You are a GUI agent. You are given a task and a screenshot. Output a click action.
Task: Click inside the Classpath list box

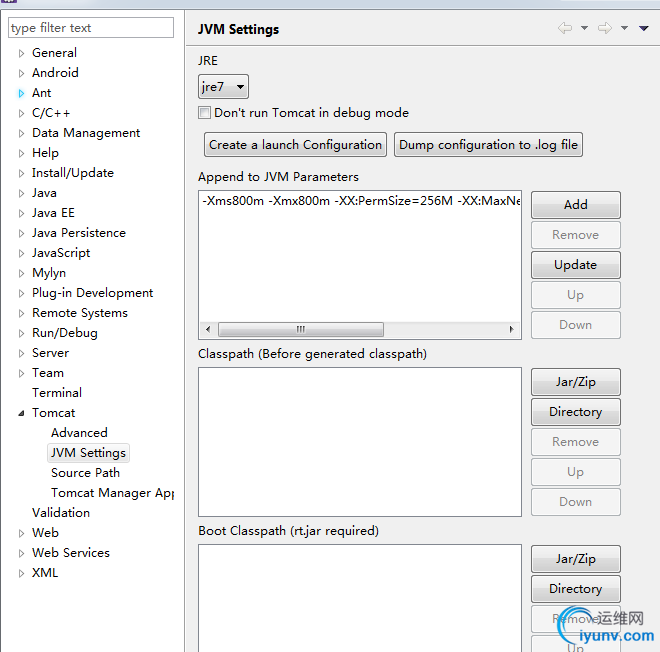[x=360, y=442]
